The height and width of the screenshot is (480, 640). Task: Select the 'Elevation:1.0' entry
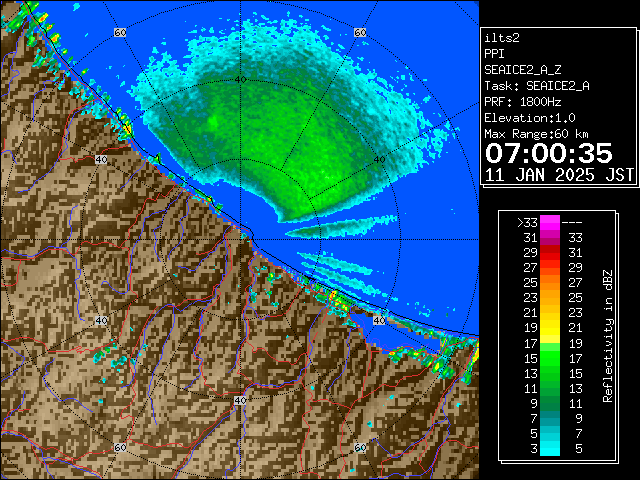tap(530, 118)
